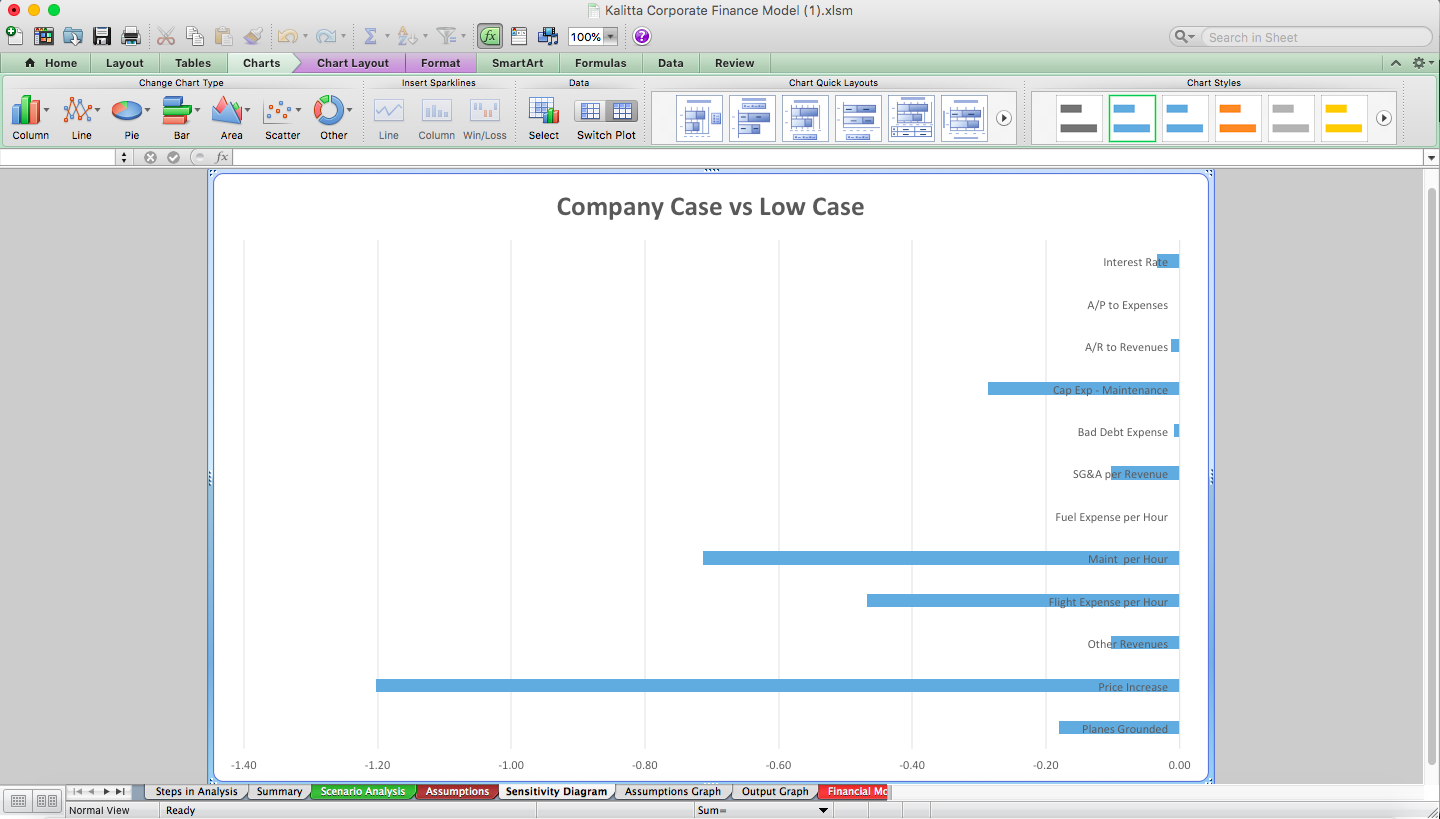This screenshot has width=1440, height=819.
Task: Jump to first sheet navigation arrow
Action: [77, 791]
